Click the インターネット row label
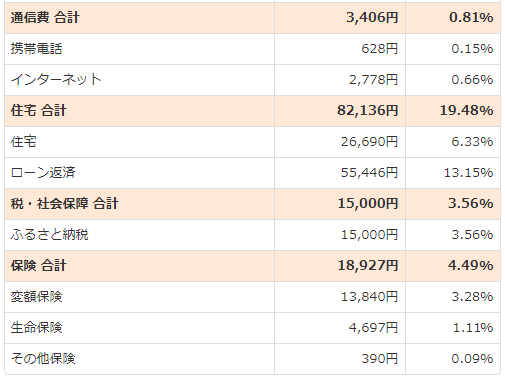This screenshot has height=379, width=505. [x=56, y=80]
